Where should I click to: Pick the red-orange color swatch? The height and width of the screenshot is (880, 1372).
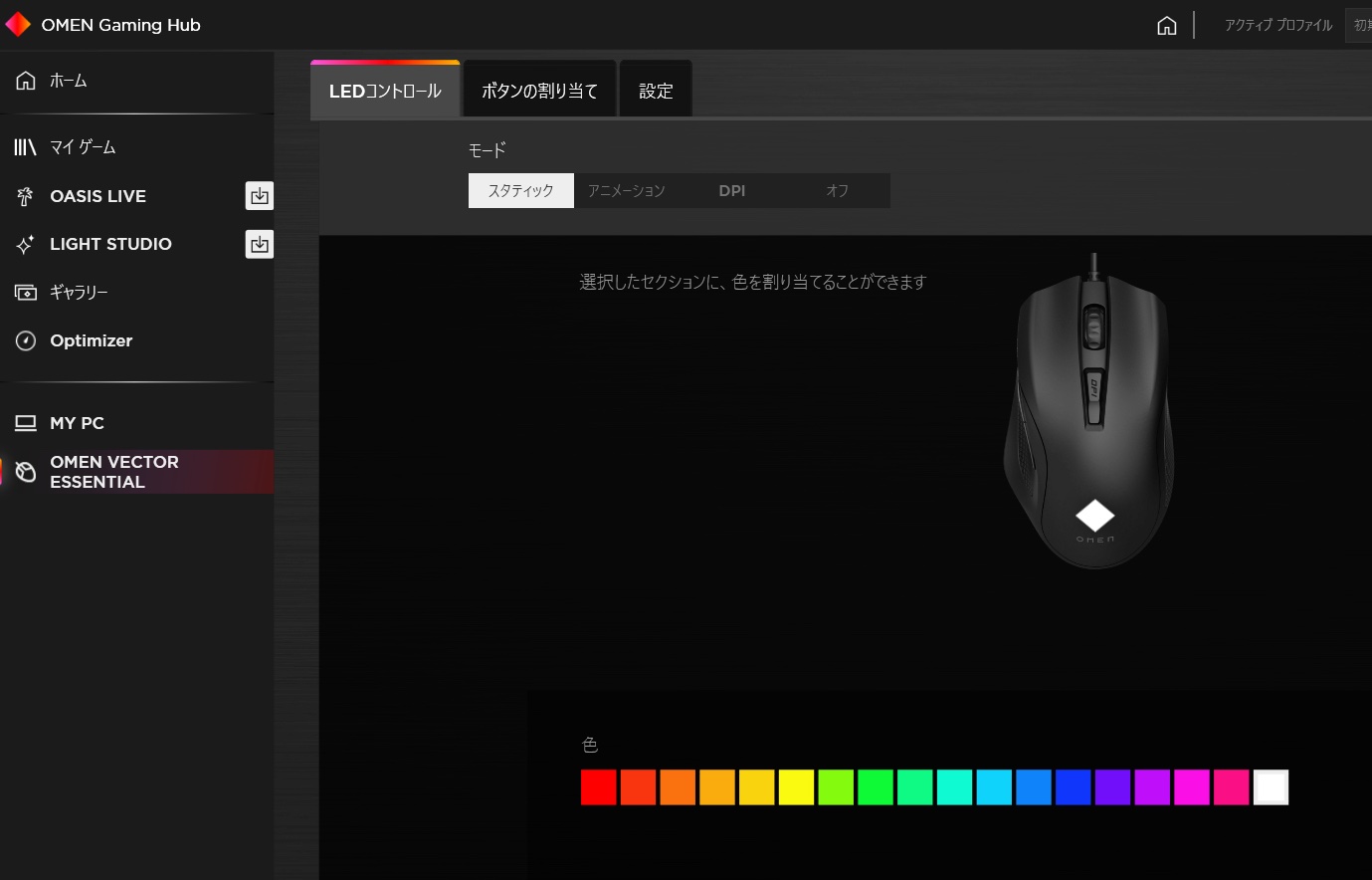(x=638, y=787)
